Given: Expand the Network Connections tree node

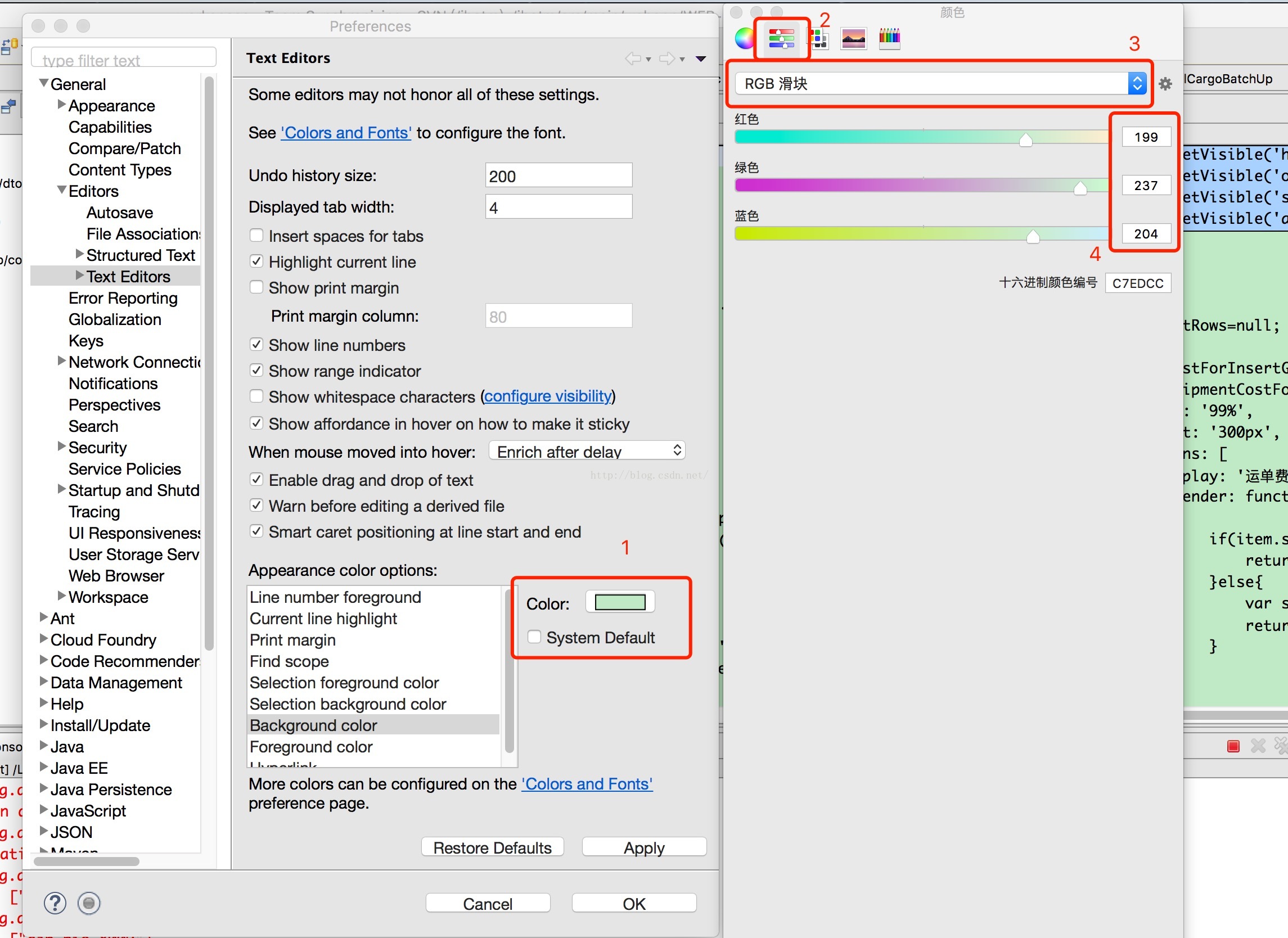Looking at the screenshot, I should [61, 360].
